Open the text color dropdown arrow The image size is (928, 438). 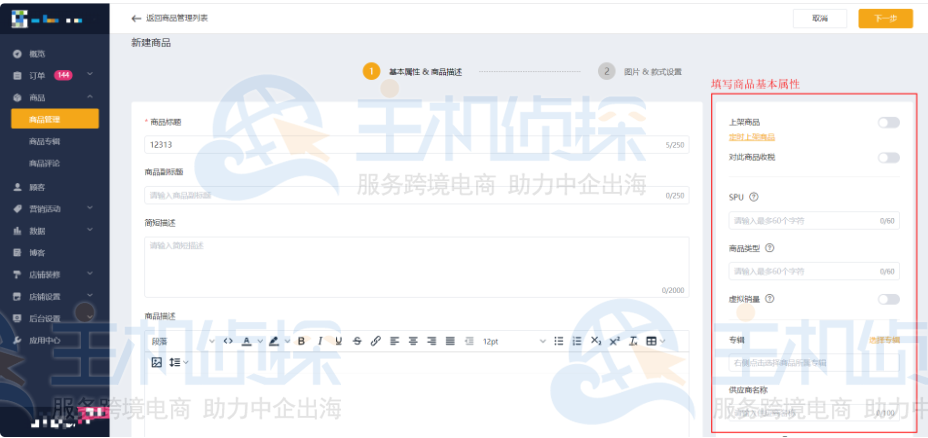pos(260,341)
